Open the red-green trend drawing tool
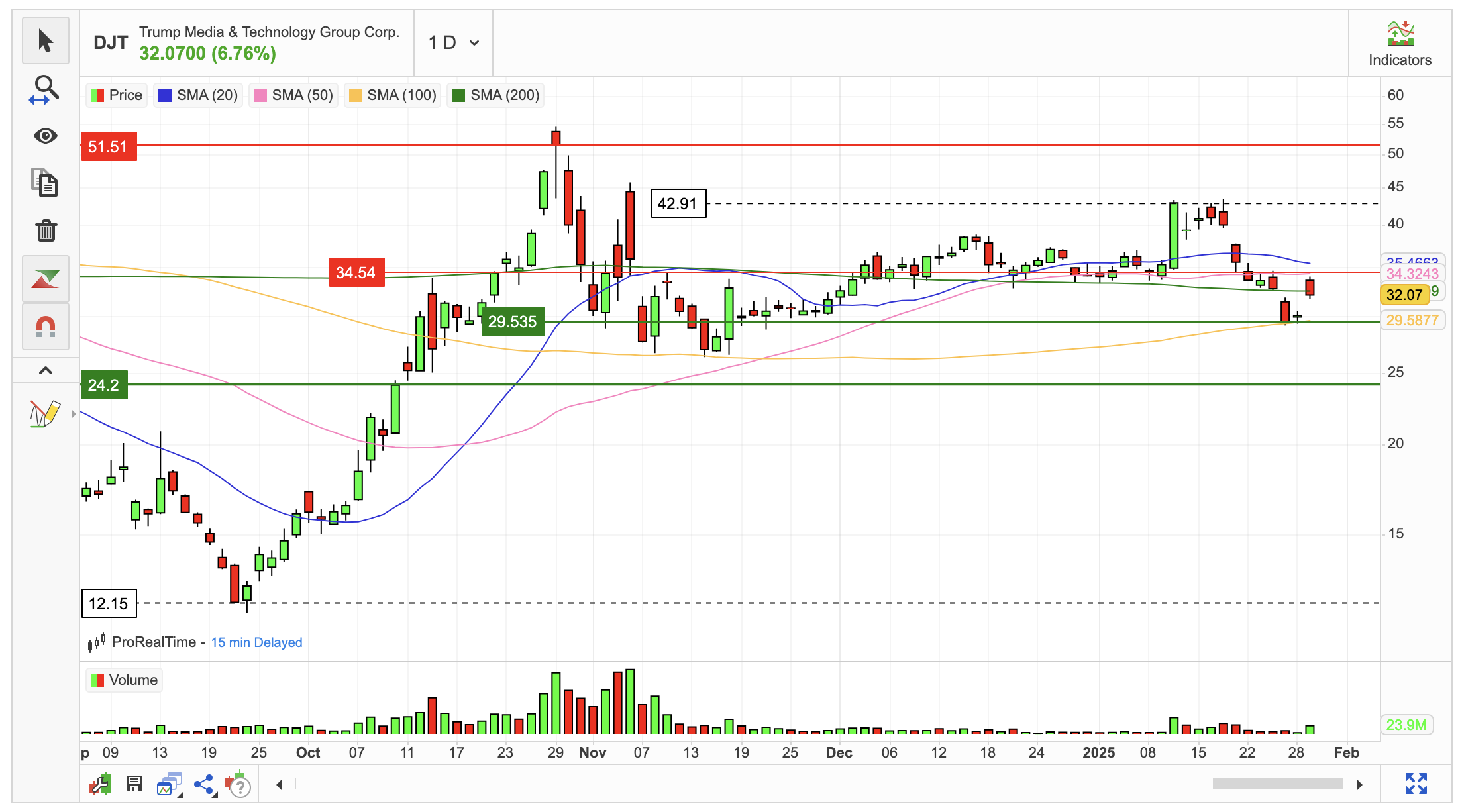 pyautogui.click(x=45, y=279)
